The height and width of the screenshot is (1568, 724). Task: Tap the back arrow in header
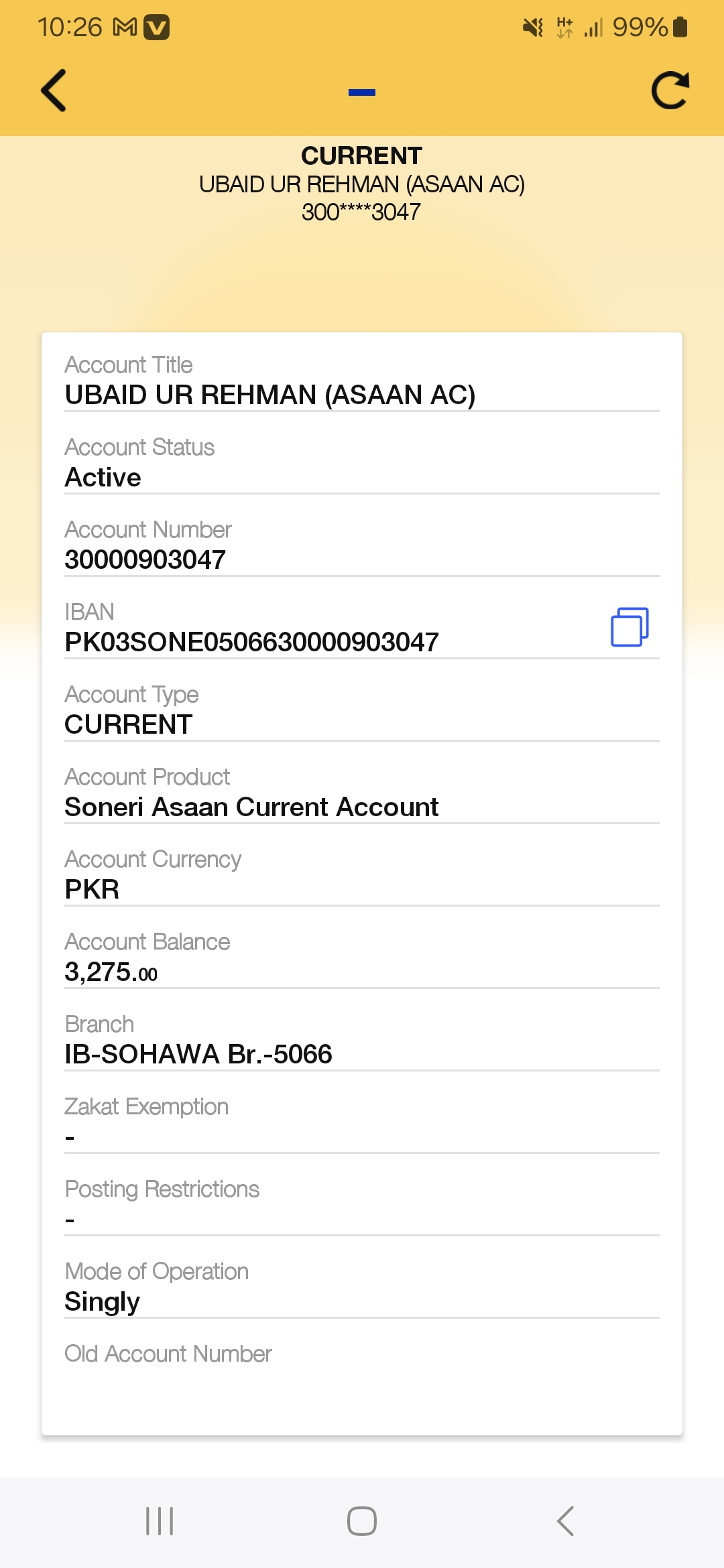click(x=54, y=90)
